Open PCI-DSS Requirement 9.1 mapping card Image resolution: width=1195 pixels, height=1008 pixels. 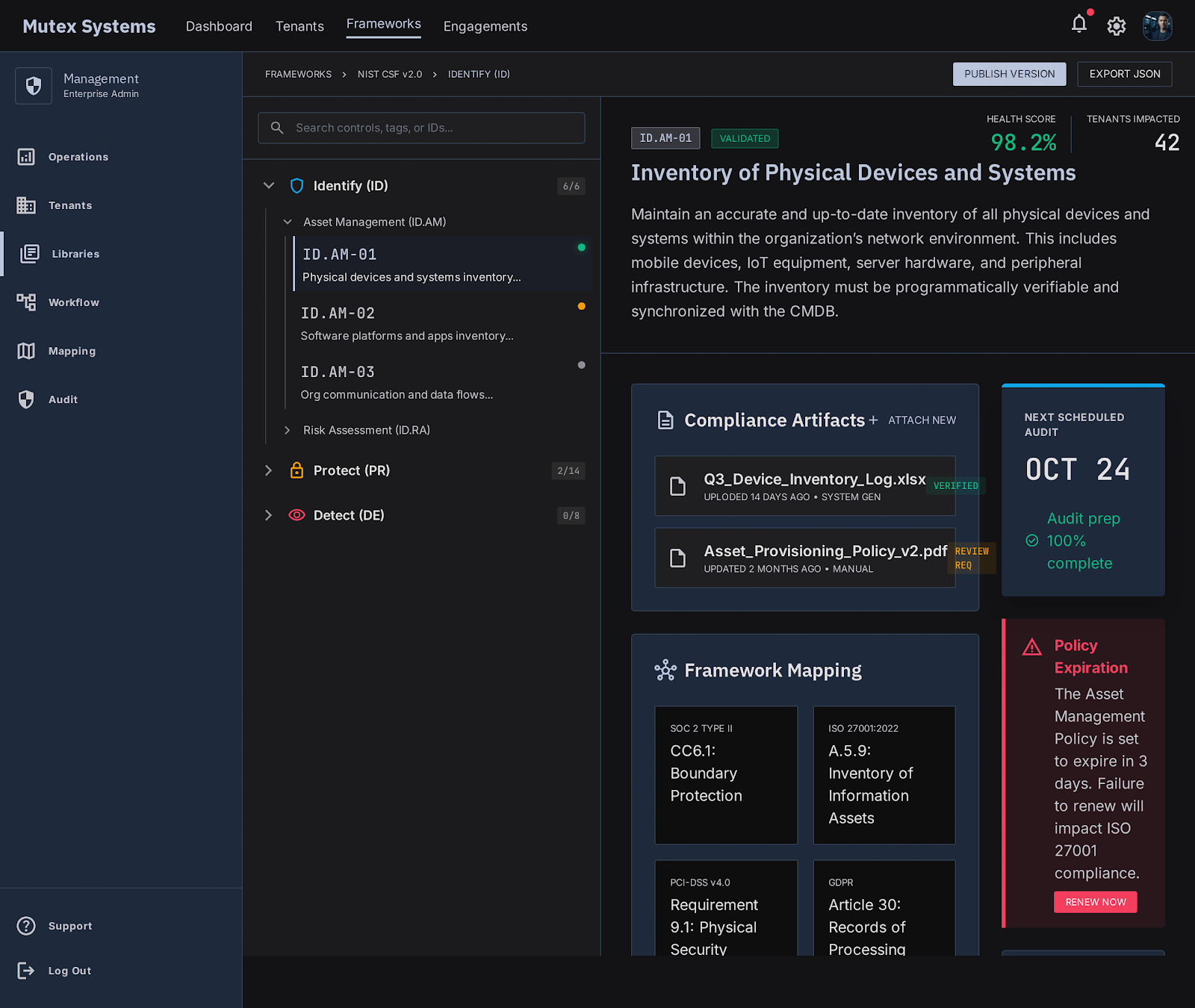[726, 908]
